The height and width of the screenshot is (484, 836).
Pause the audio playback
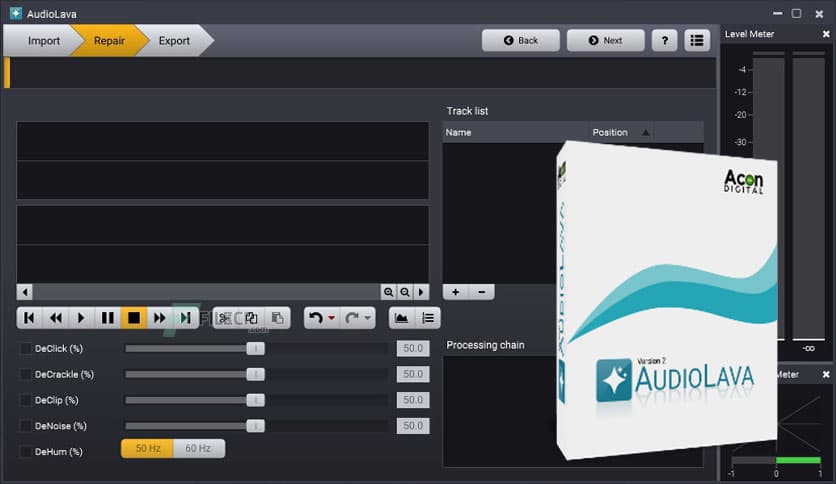107,318
